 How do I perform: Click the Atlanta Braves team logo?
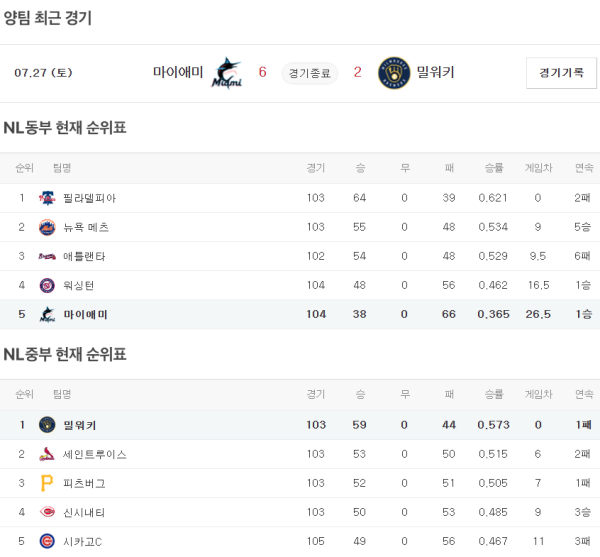point(47,256)
